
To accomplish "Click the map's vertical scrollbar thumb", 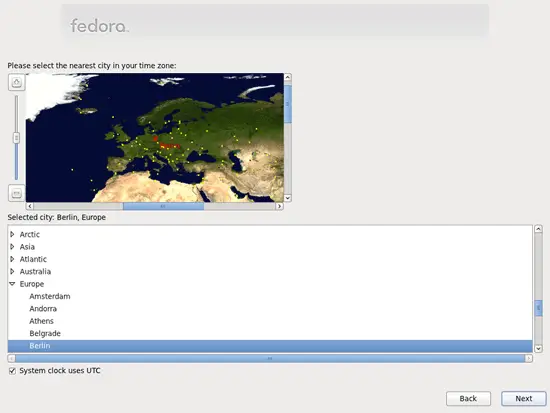I will [288, 104].
